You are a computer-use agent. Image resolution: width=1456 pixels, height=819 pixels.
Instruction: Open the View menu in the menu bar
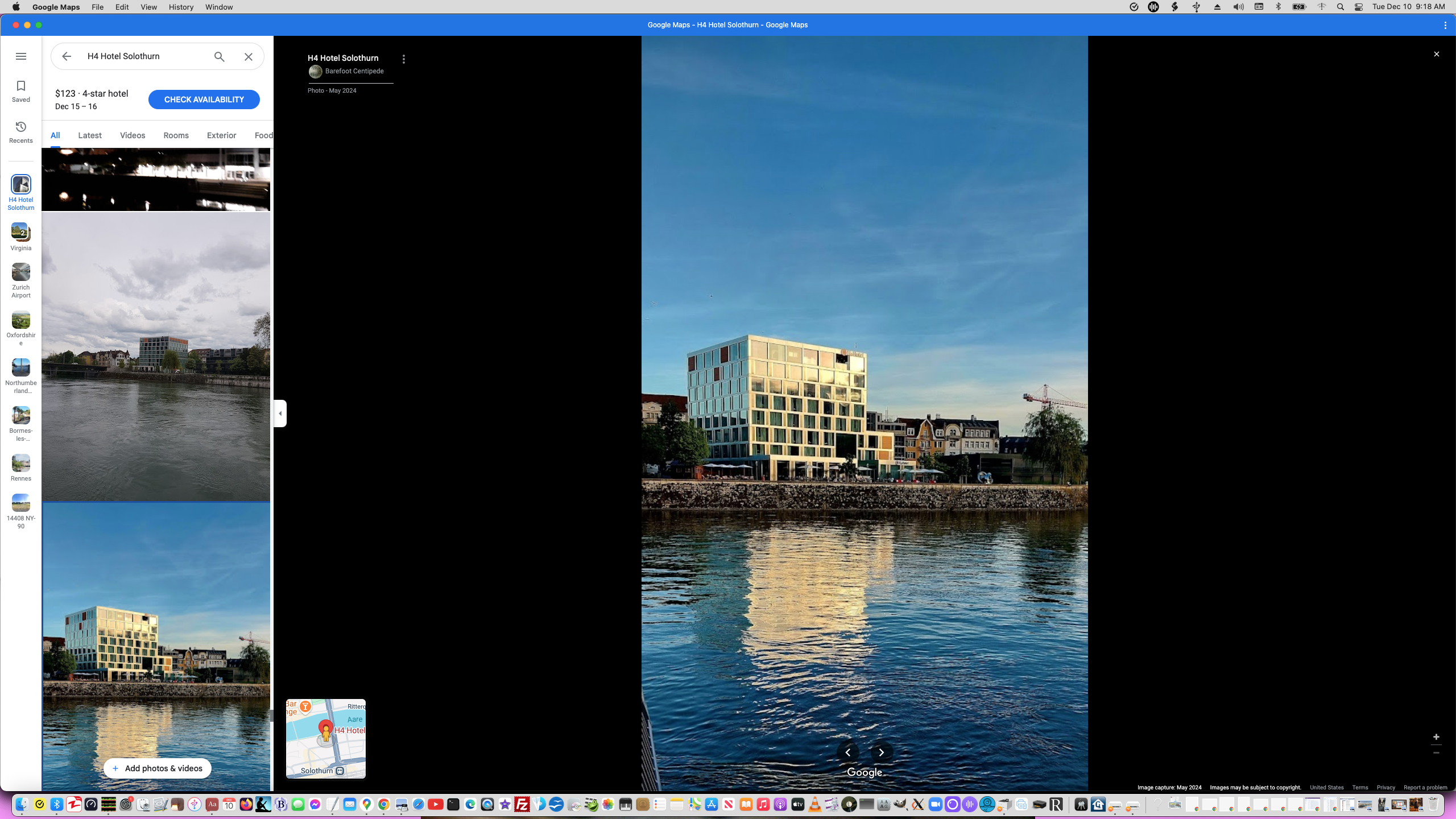coord(148,7)
